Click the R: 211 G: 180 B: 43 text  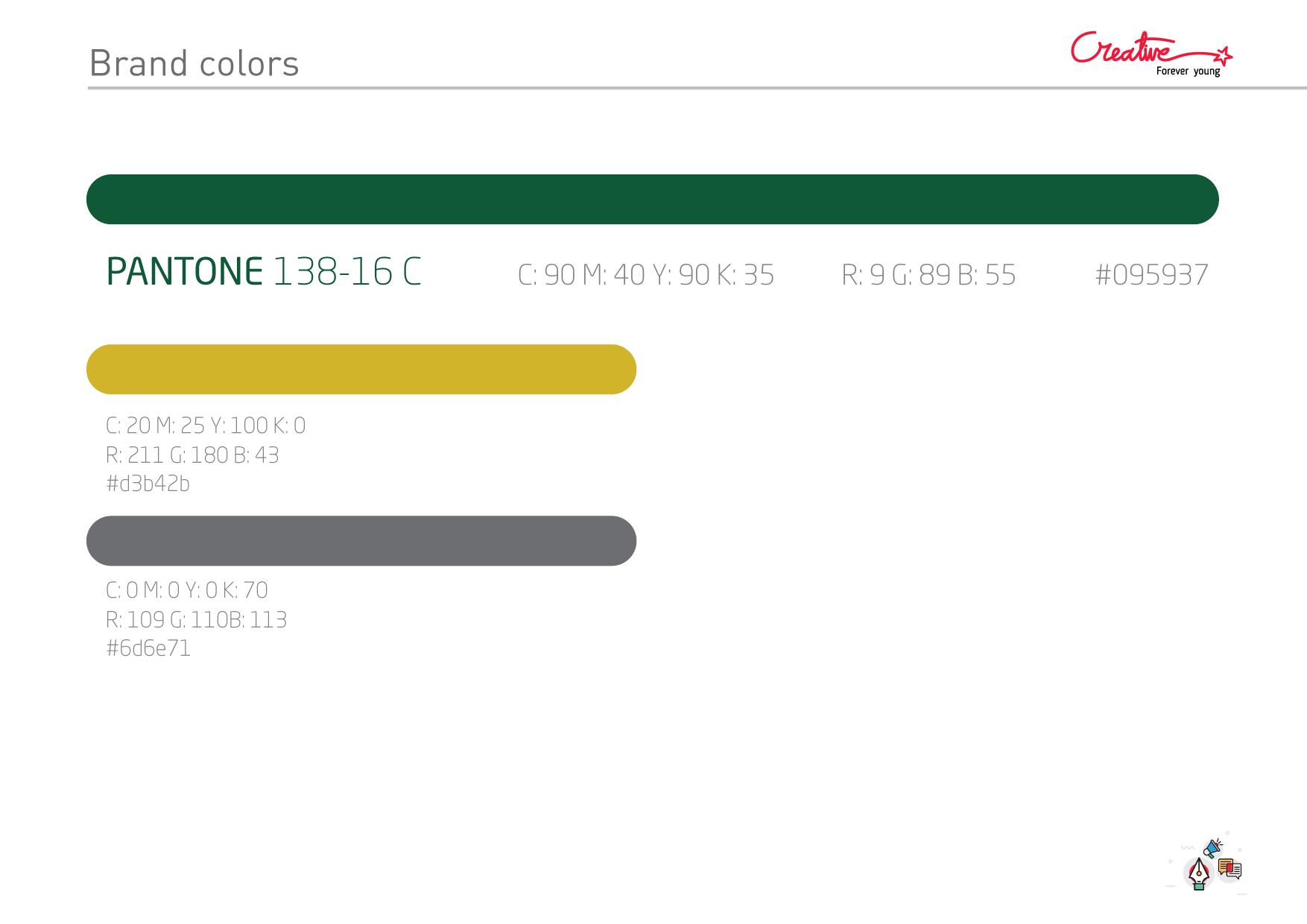(x=192, y=455)
